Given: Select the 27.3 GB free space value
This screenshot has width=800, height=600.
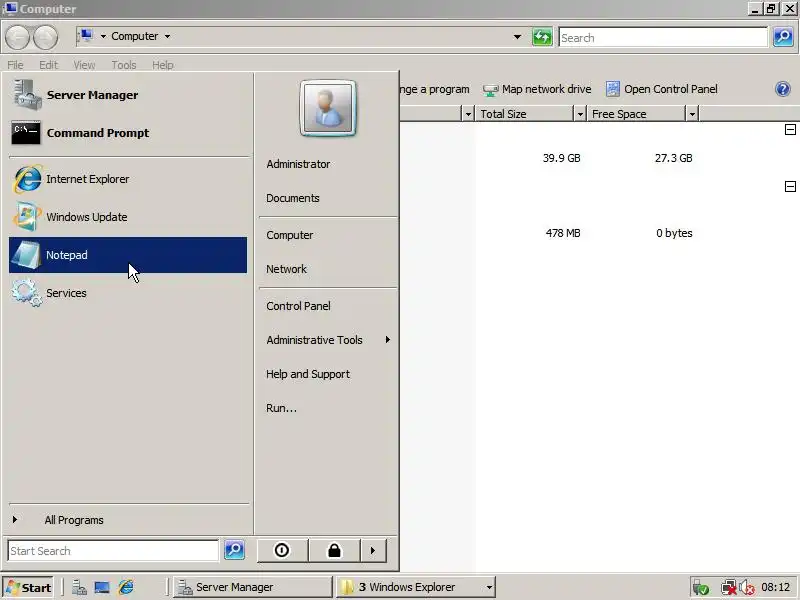Looking at the screenshot, I should pyautogui.click(x=673, y=158).
